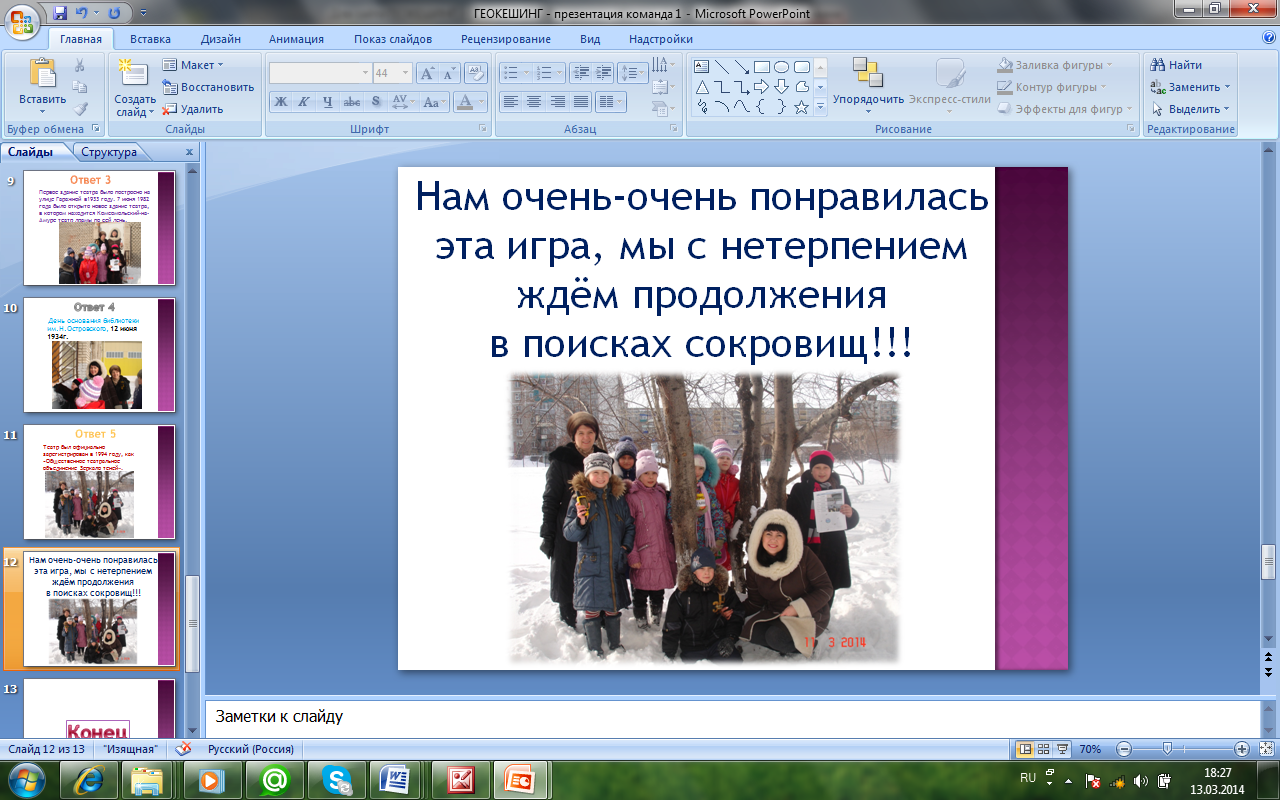Toggle italic (К) formatting
1280x800 pixels.
304,102
